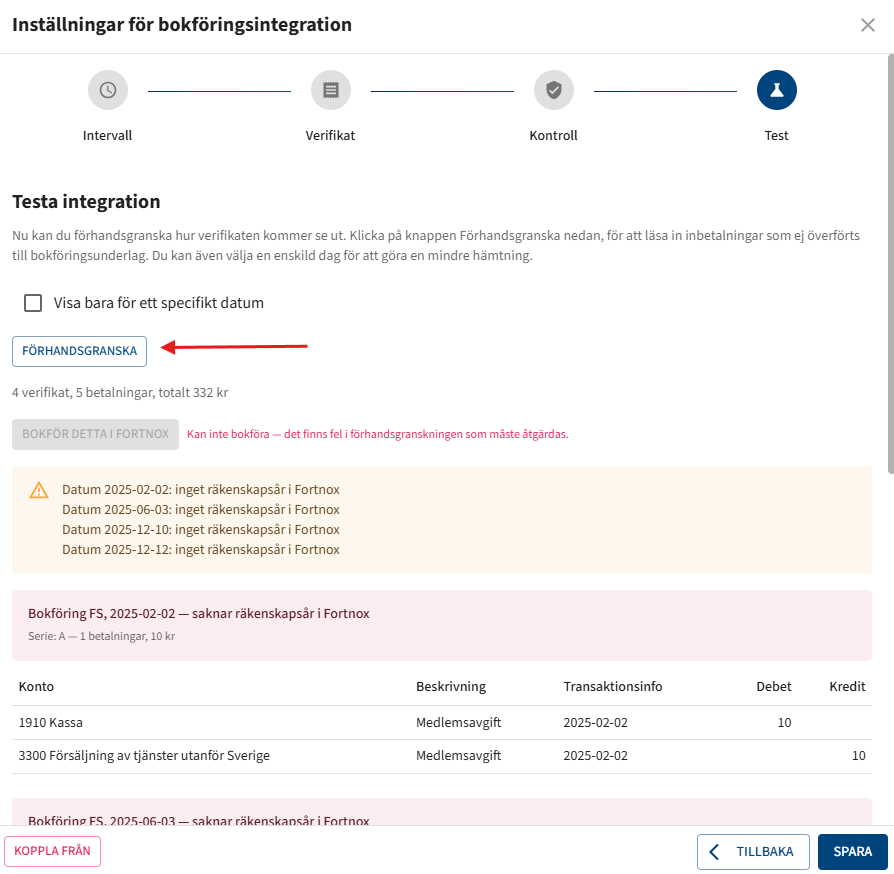Click the Kredit column header

pos(847,686)
